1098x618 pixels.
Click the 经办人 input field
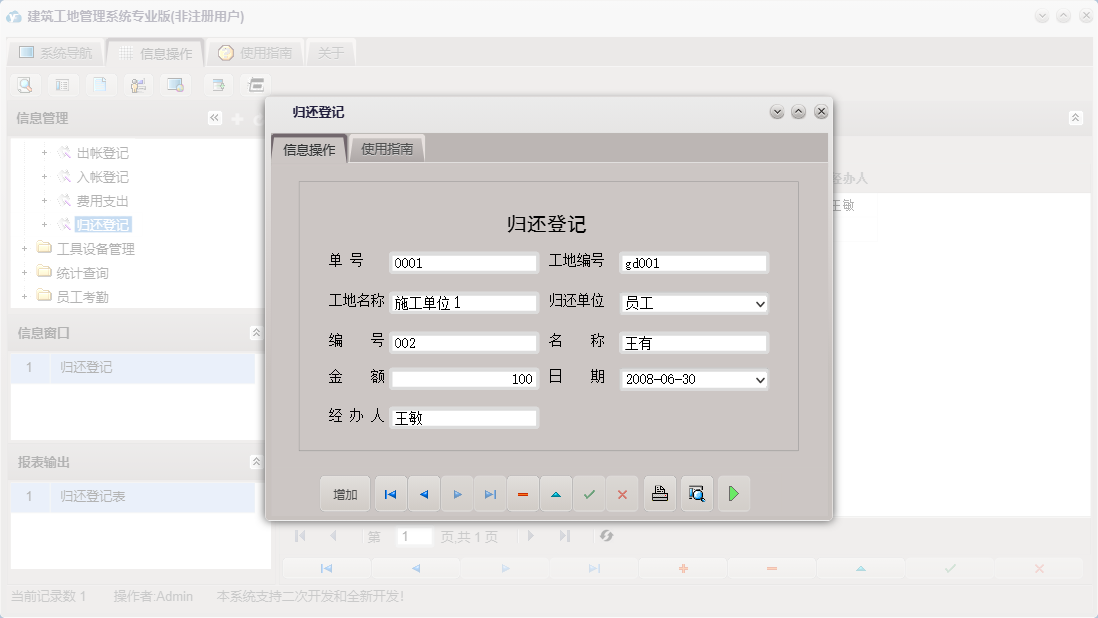(x=463, y=417)
